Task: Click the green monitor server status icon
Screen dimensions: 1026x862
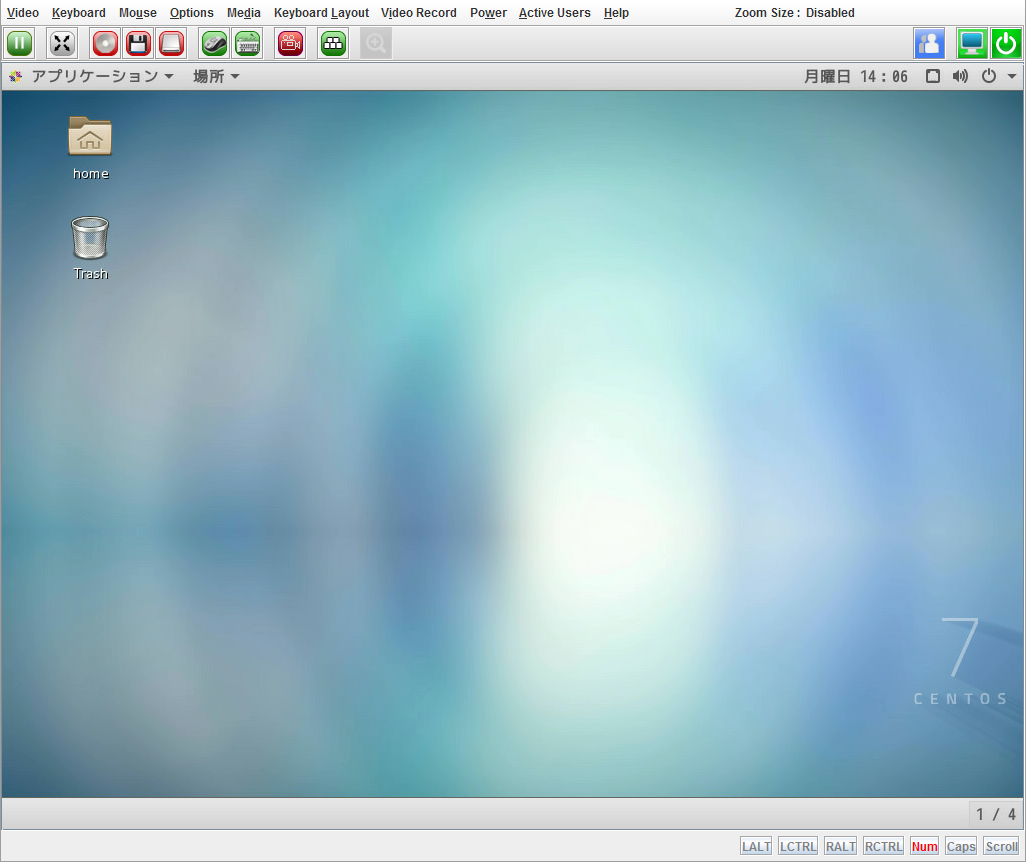Action: [972, 44]
